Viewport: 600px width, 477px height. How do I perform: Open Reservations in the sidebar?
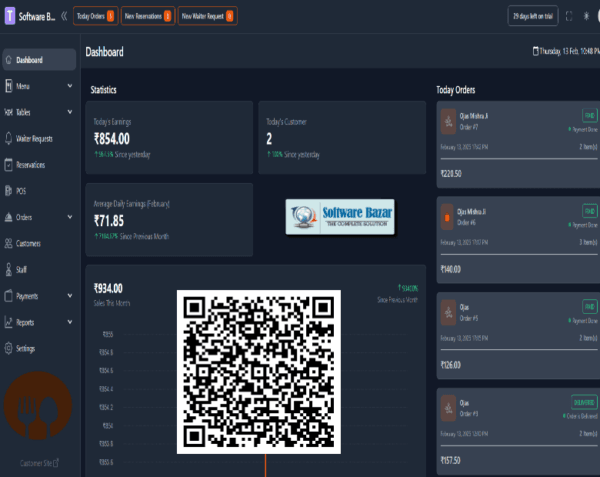pos(39,165)
